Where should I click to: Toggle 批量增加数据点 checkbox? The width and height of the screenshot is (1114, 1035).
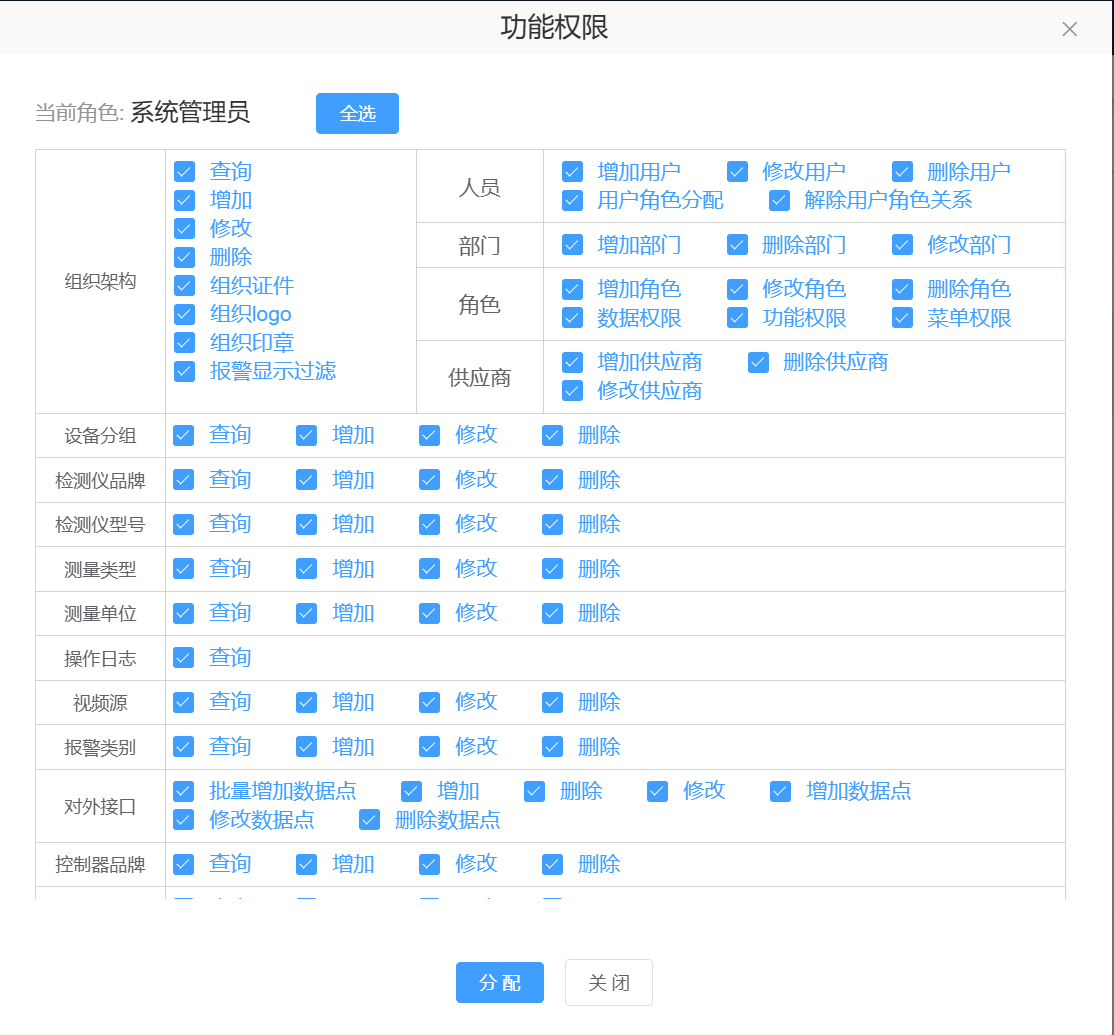183,791
